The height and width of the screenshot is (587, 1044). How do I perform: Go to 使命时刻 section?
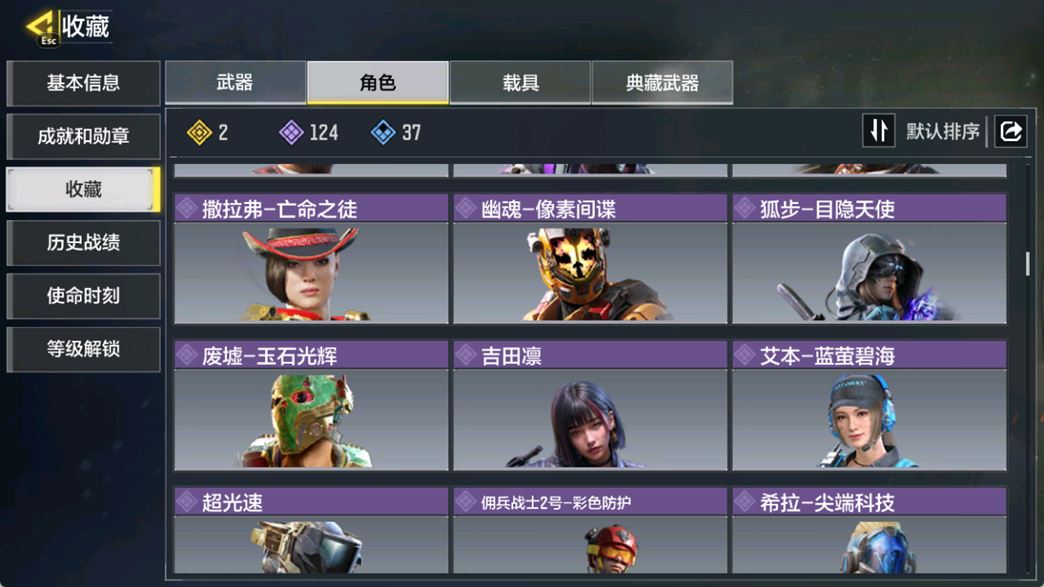83,295
